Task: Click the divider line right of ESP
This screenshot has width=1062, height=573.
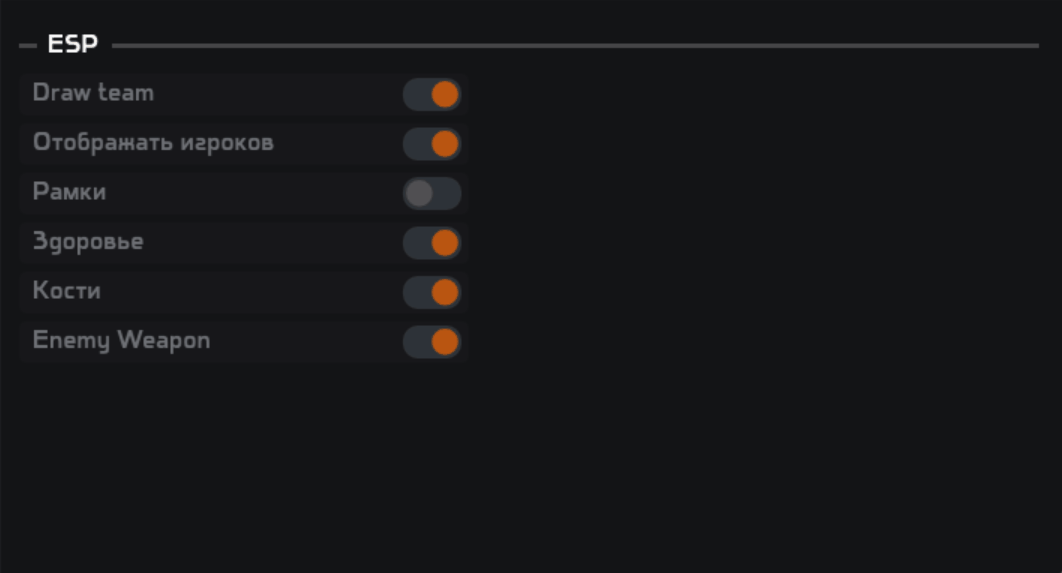Action: 575,46
